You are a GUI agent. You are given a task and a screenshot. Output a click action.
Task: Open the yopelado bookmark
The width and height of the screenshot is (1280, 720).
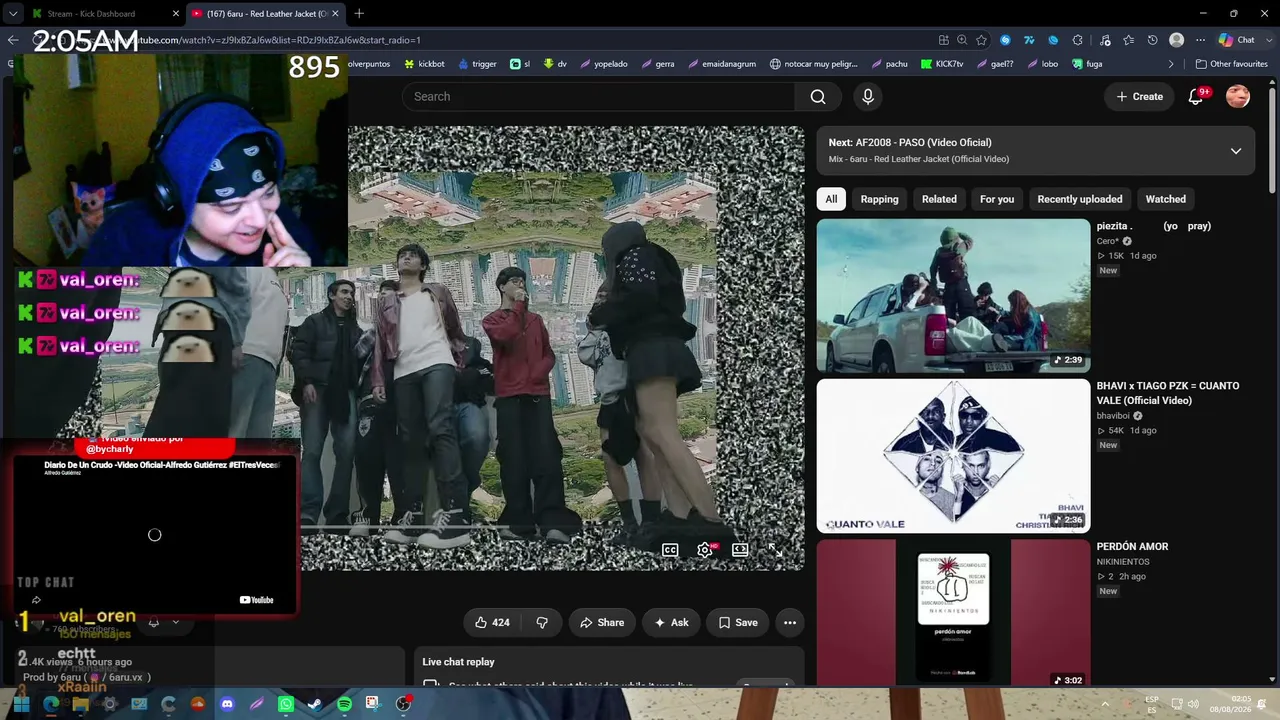[x=603, y=64]
